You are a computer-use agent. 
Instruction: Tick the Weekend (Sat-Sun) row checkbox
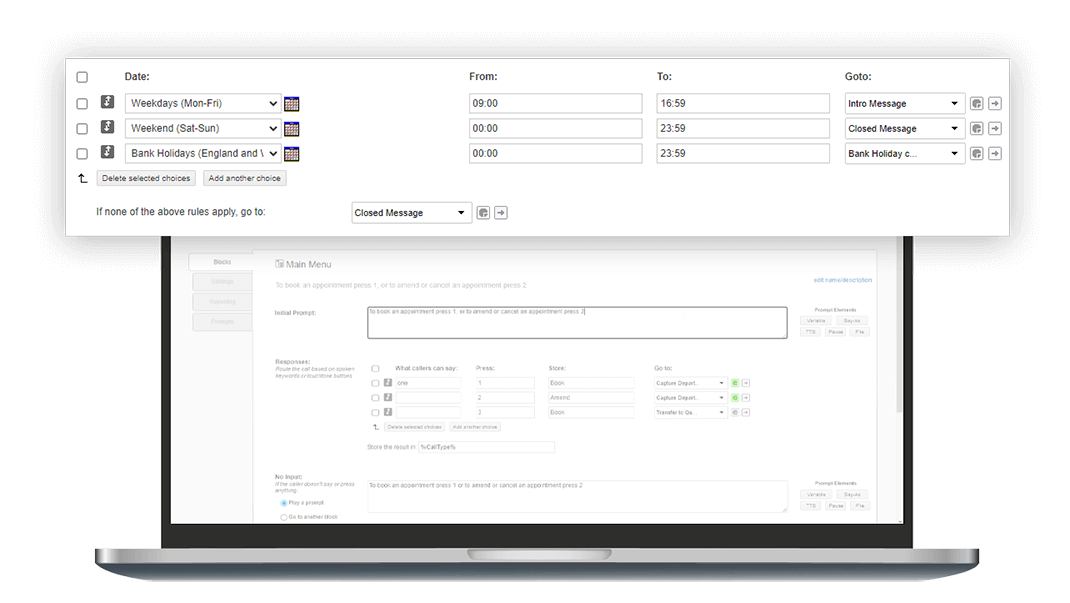(x=82, y=129)
